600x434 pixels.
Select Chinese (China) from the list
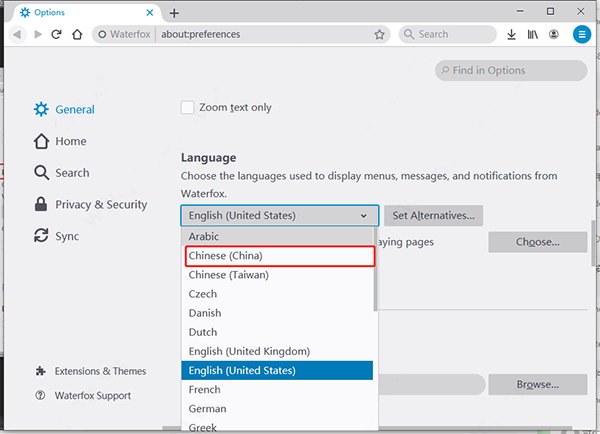(x=277, y=256)
